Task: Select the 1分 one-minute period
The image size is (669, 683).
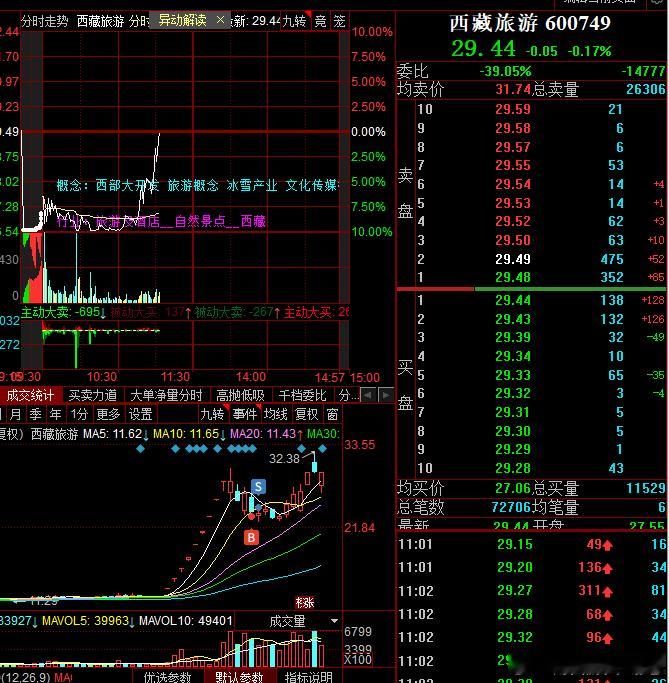Action: click(79, 413)
